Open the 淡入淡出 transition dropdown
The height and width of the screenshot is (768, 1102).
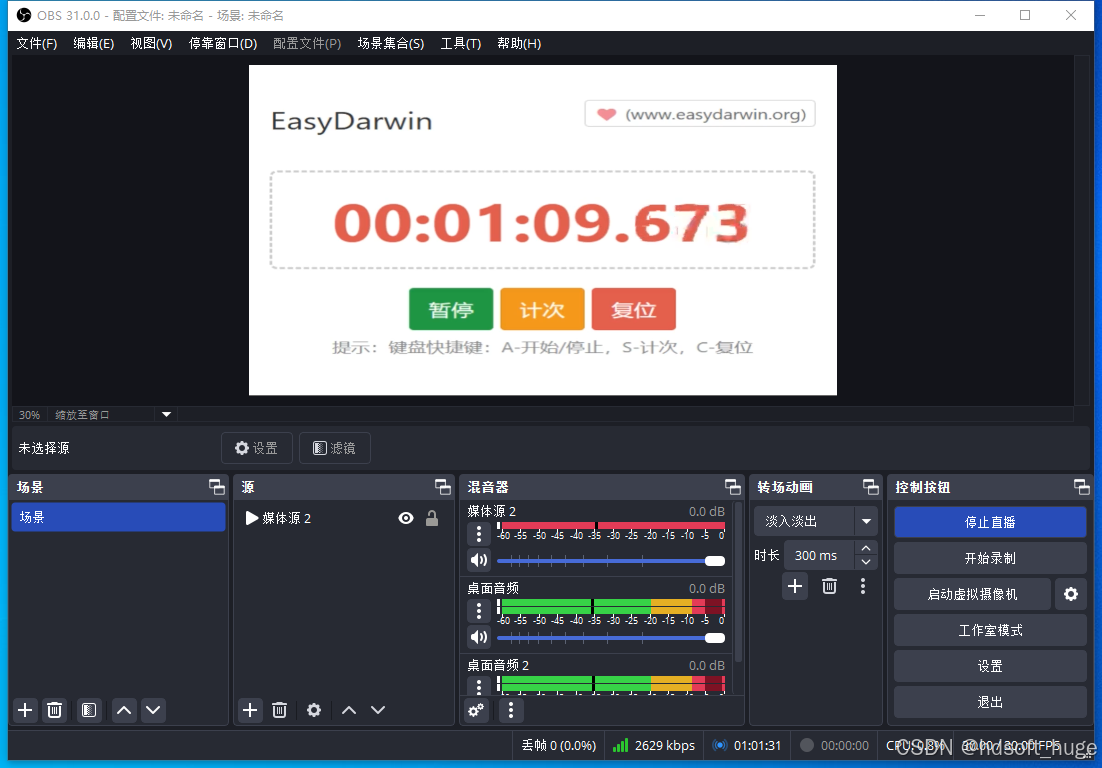tap(816, 521)
